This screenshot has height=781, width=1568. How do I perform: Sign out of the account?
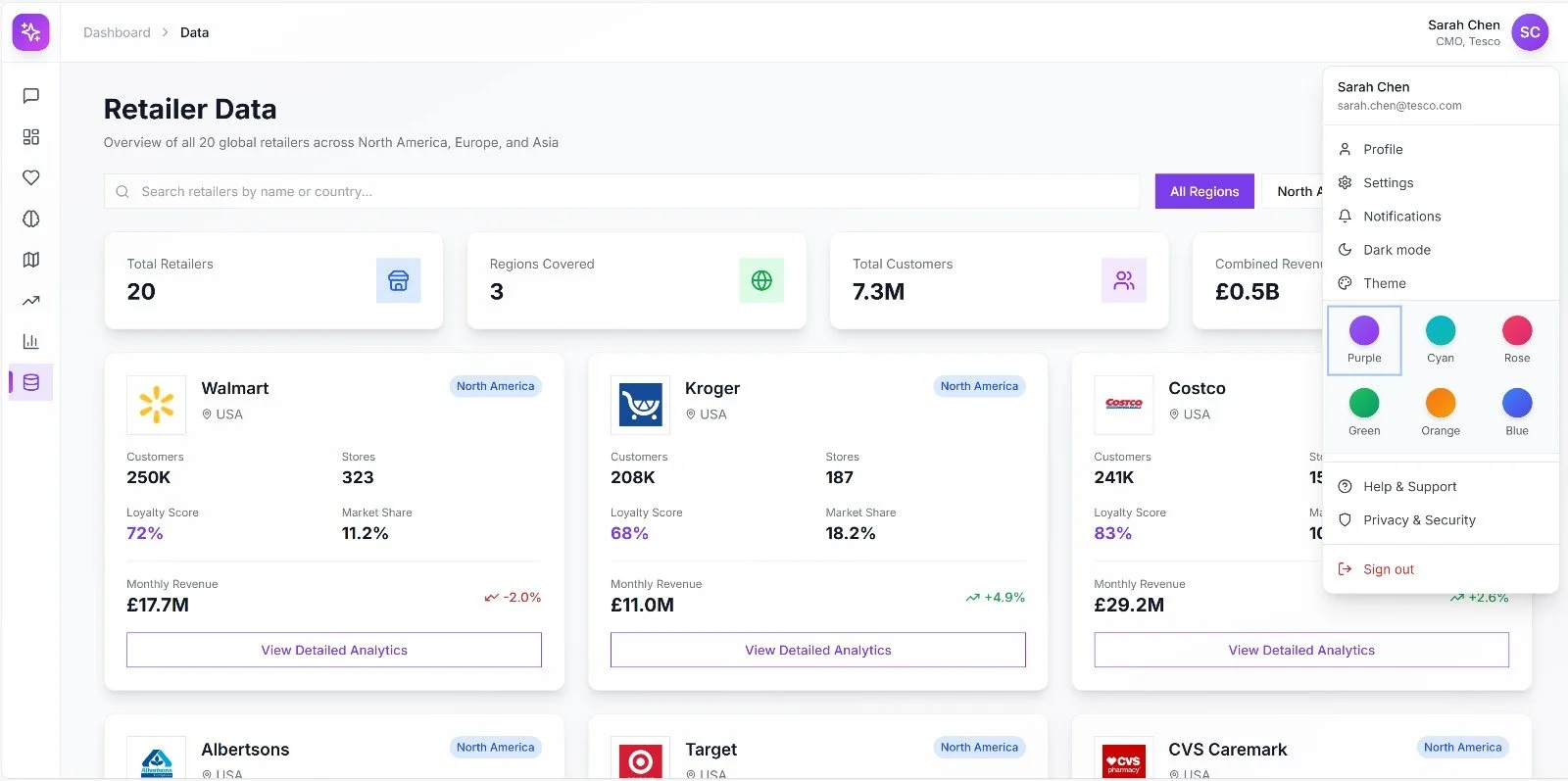point(1441,569)
